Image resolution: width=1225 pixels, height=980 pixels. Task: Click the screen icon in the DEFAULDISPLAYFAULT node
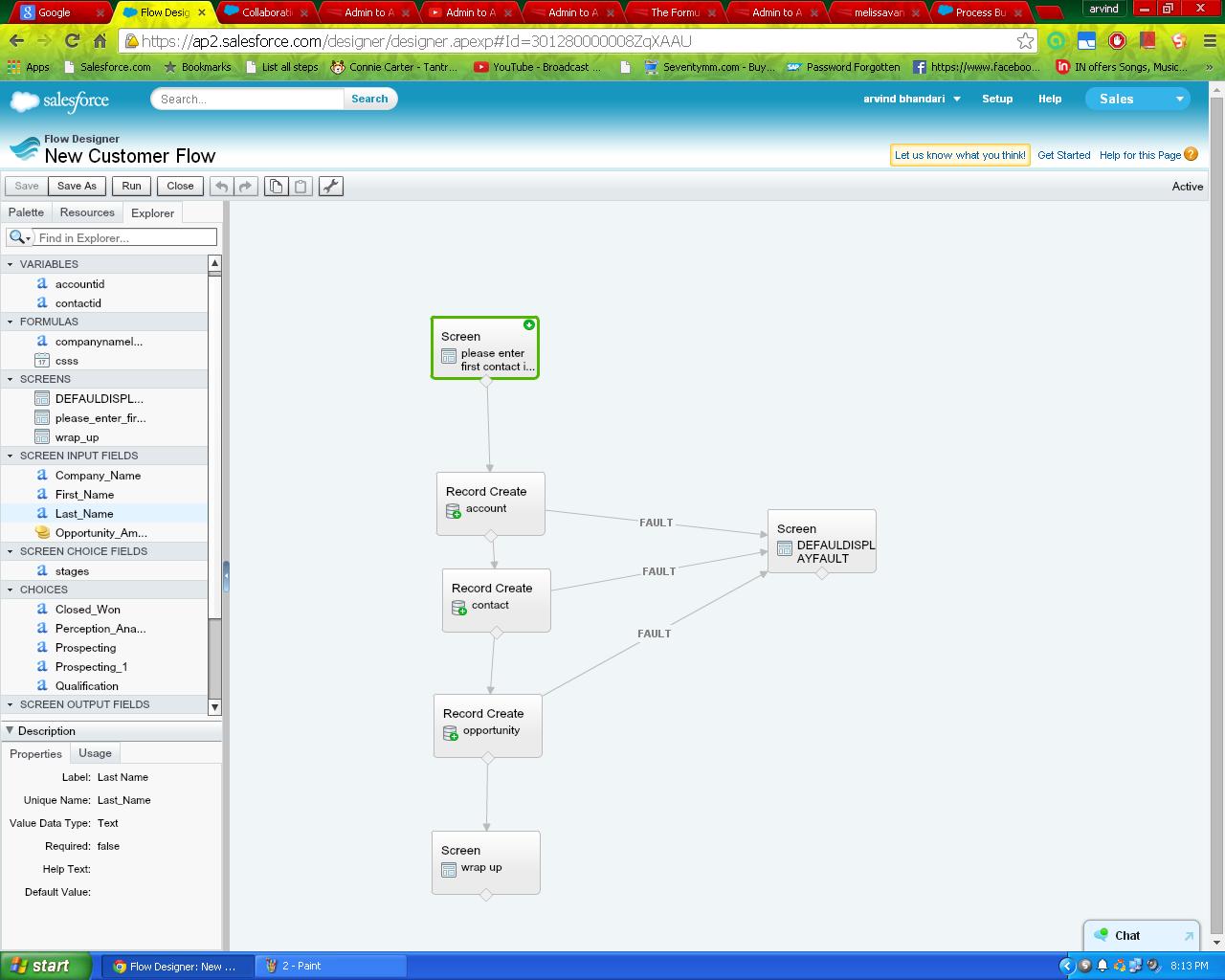click(x=785, y=548)
